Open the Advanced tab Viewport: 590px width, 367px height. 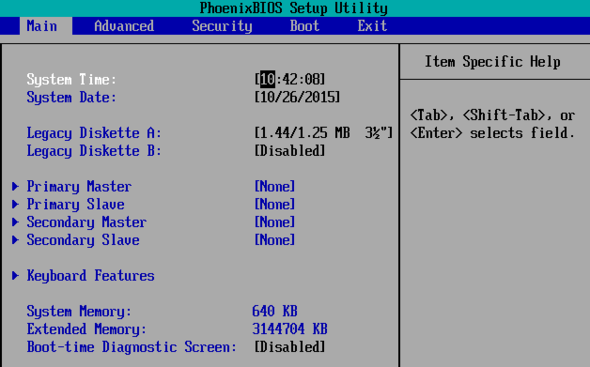pyautogui.click(x=124, y=26)
